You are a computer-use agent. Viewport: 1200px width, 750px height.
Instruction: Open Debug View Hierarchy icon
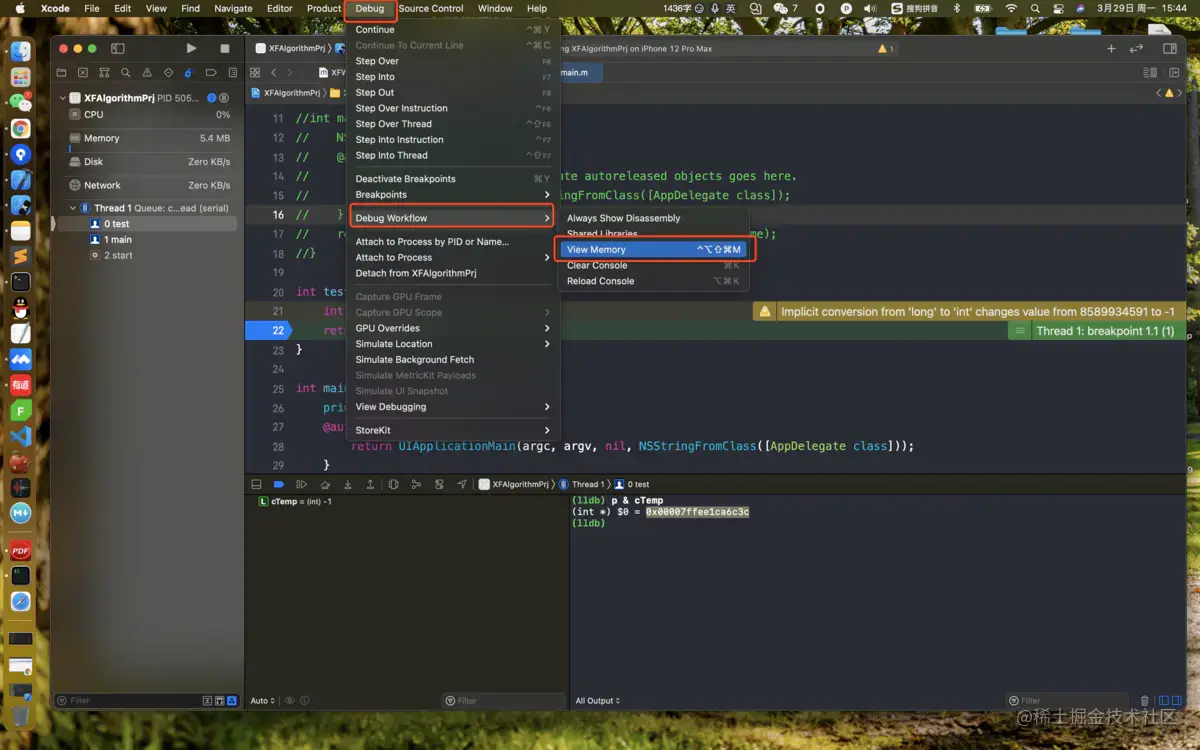pyautogui.click(x=394, y=484)
